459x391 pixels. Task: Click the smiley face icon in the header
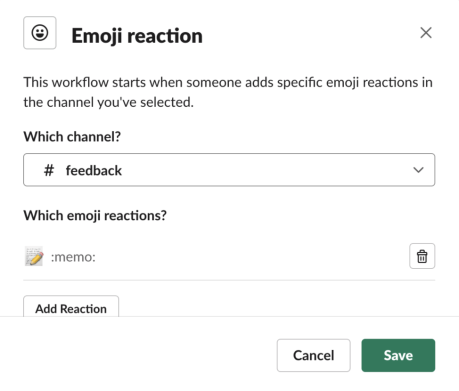40,33
